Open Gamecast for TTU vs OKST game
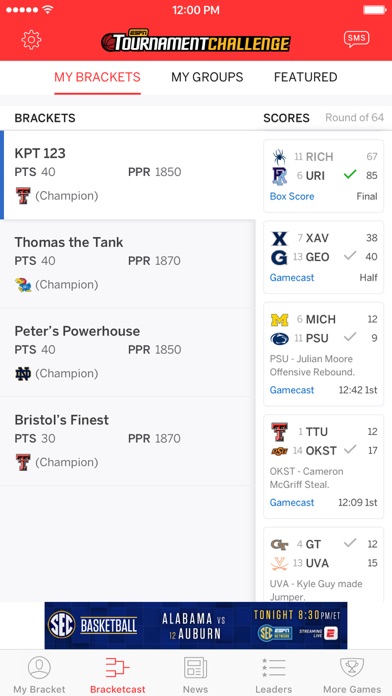Viewport: 392px width, 696px height. (292, 502)
